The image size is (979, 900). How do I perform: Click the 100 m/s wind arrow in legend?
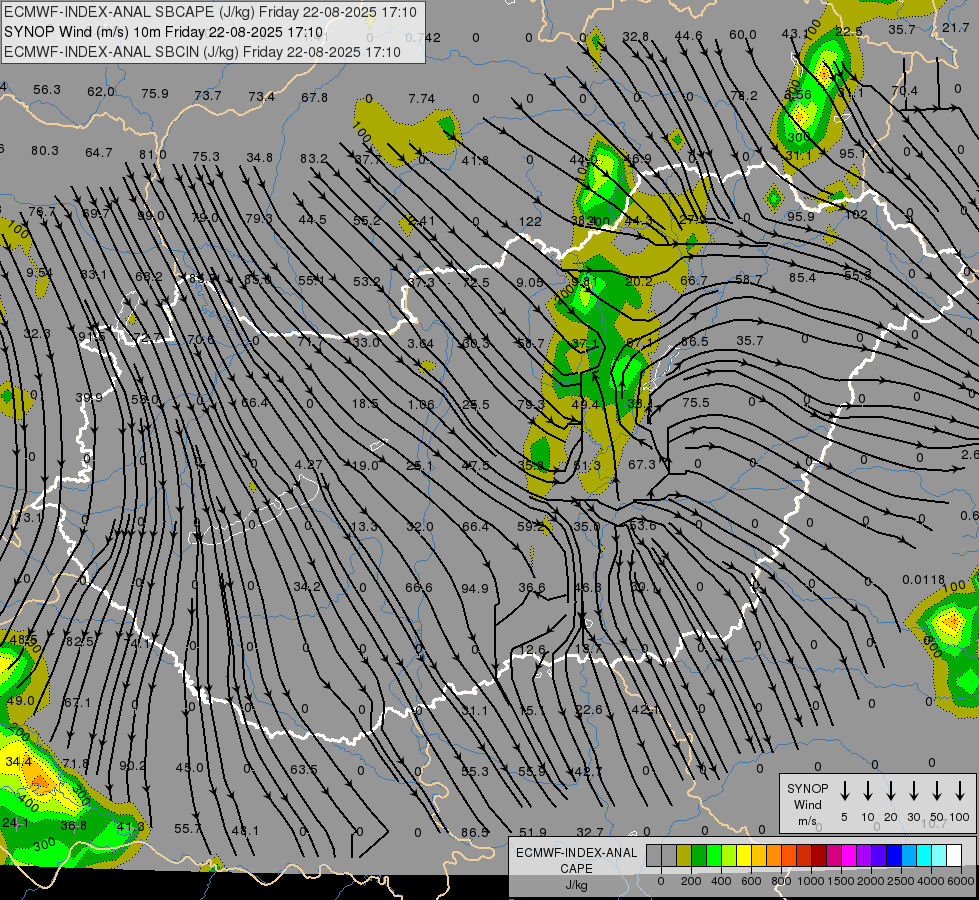coord(960,790)
